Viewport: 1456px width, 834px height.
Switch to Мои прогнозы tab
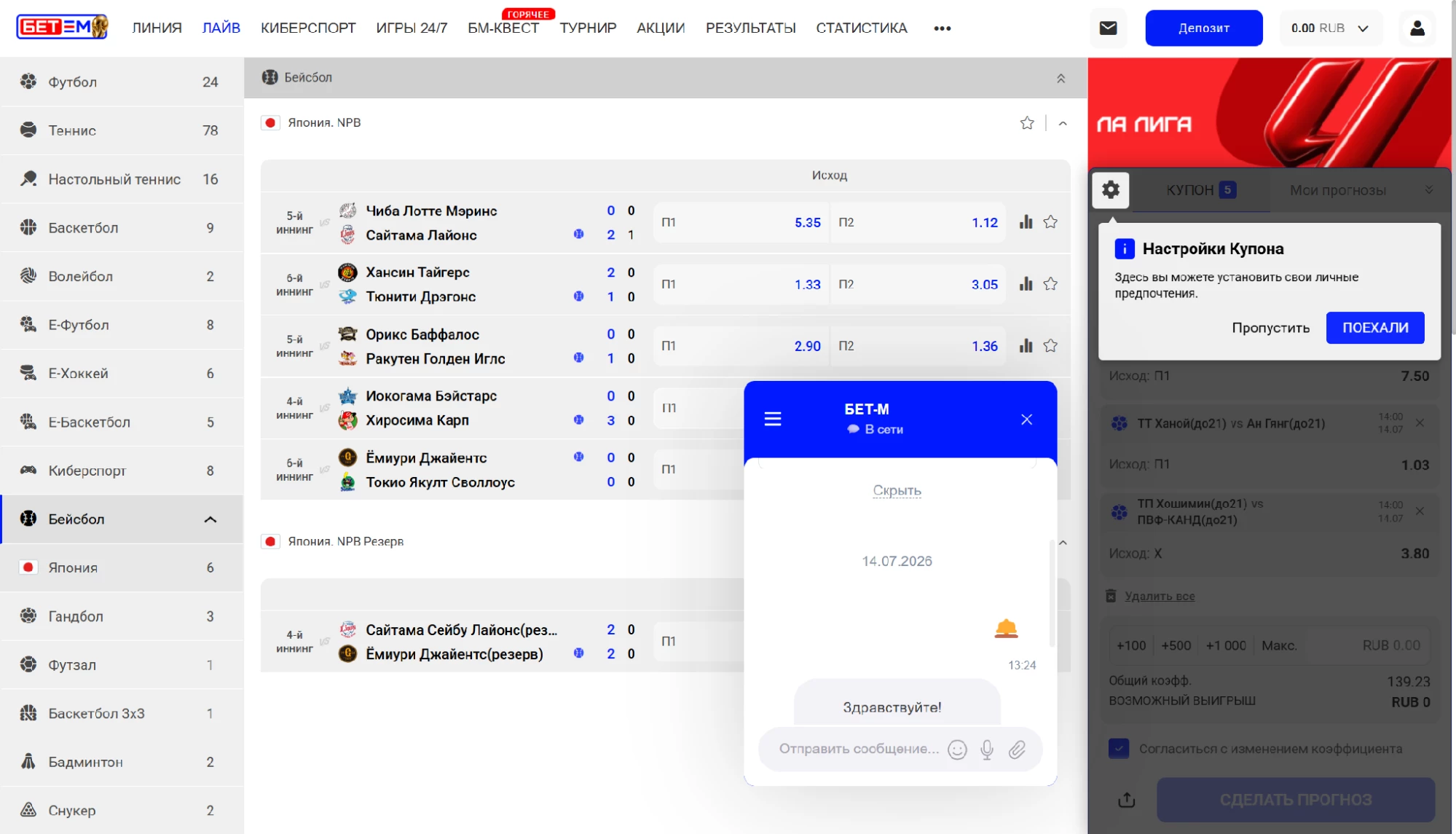pos(1337,190)
